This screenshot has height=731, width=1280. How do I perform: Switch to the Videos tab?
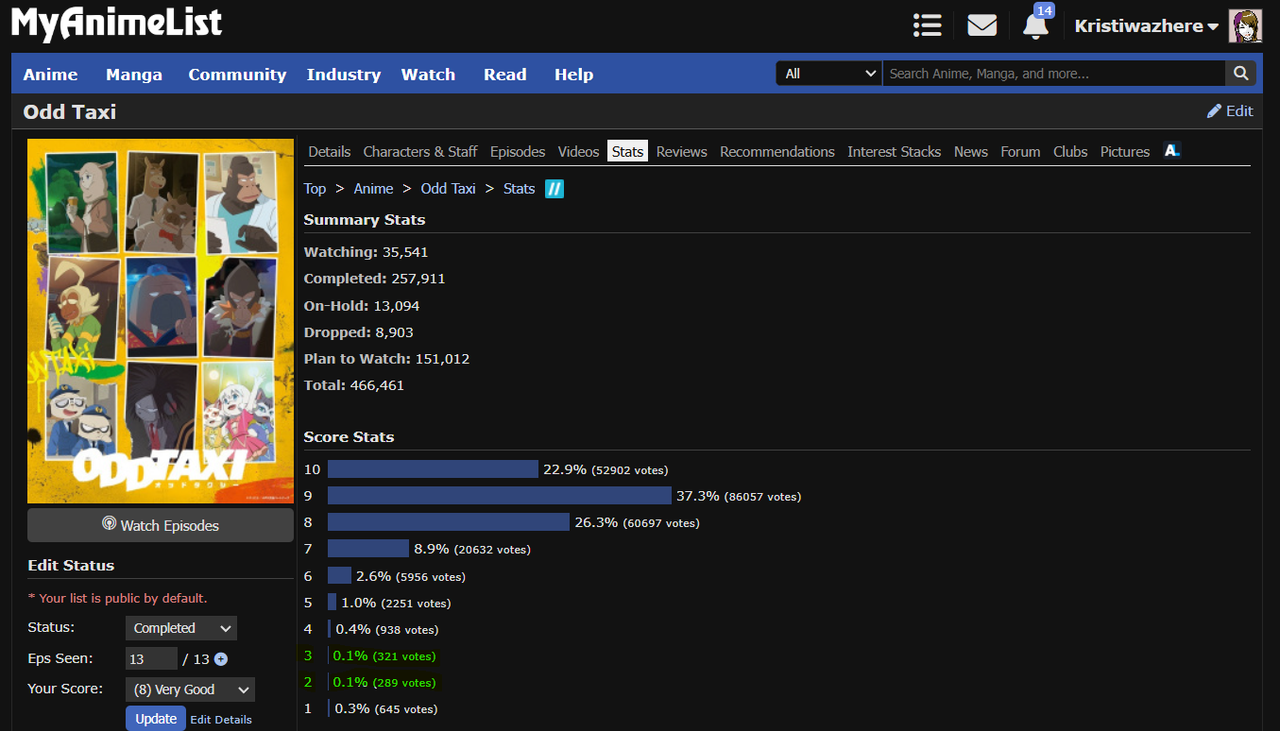coord(578,151)
